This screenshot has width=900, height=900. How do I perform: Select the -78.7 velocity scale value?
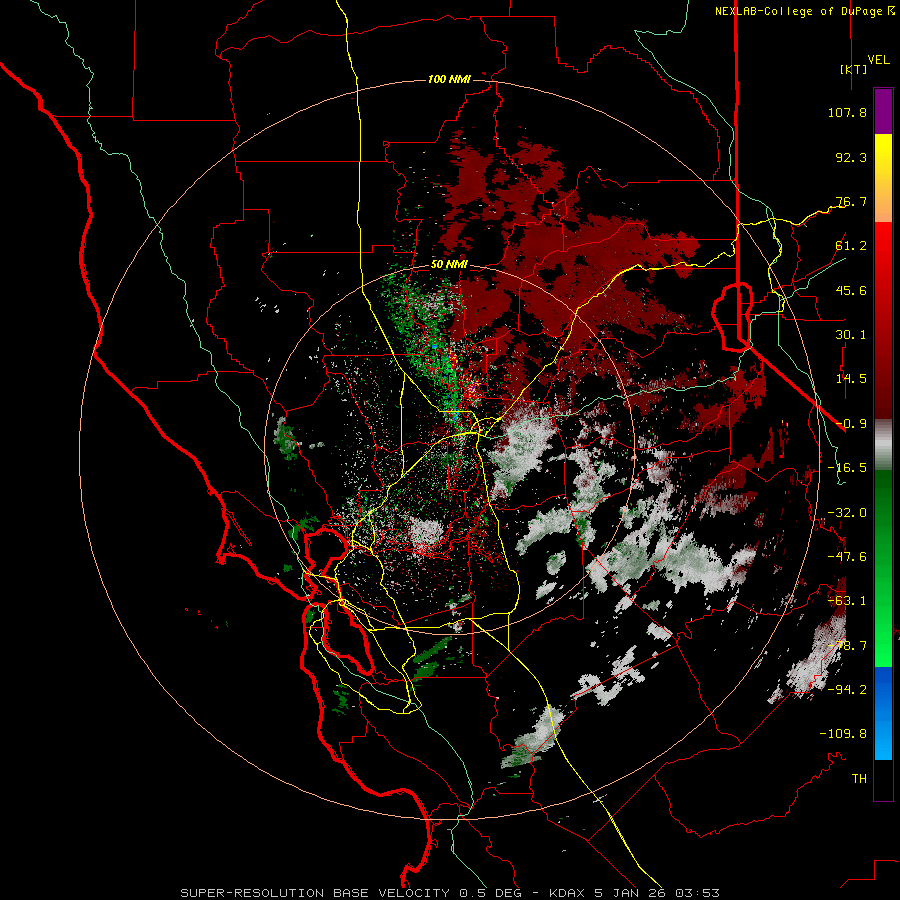847,646
